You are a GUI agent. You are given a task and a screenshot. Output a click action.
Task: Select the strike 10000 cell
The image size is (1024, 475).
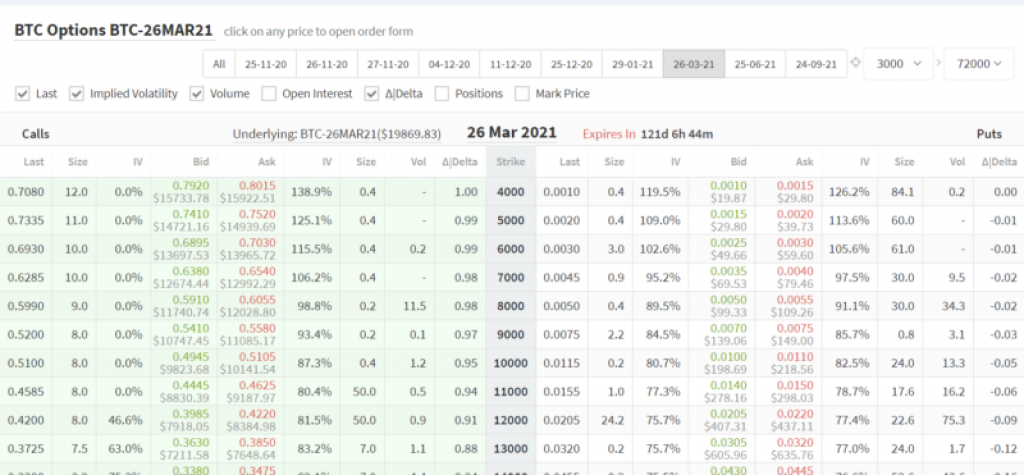[x=511, y=363]
